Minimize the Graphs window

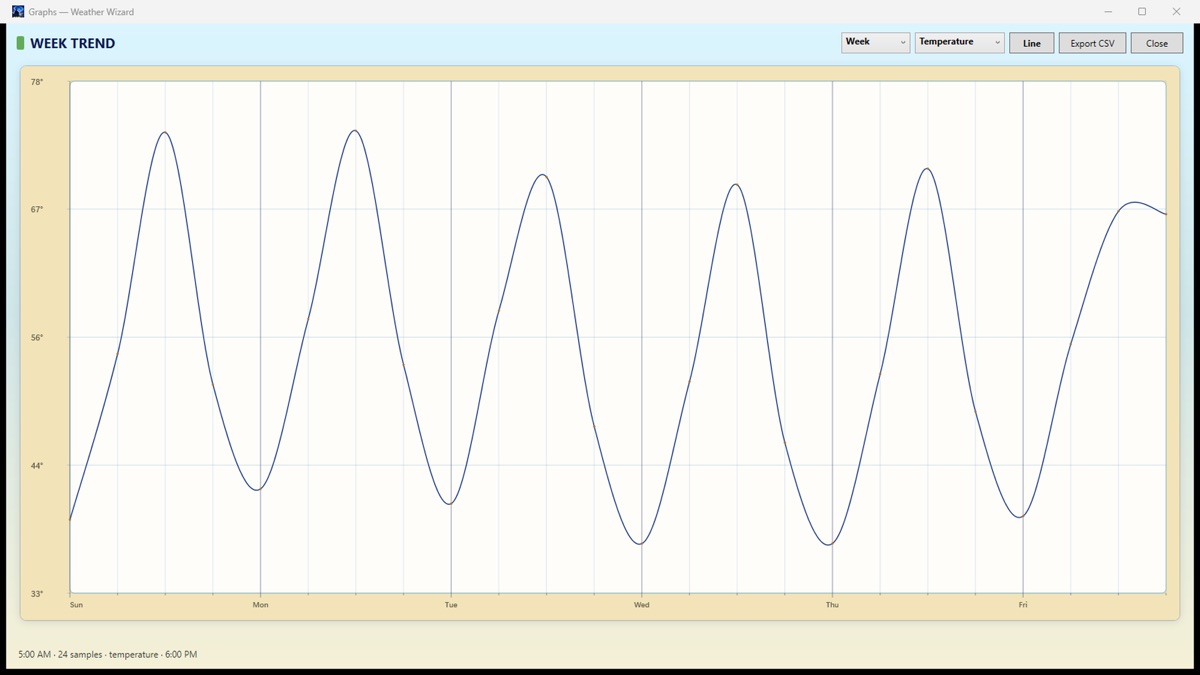tap(1108, 12)
